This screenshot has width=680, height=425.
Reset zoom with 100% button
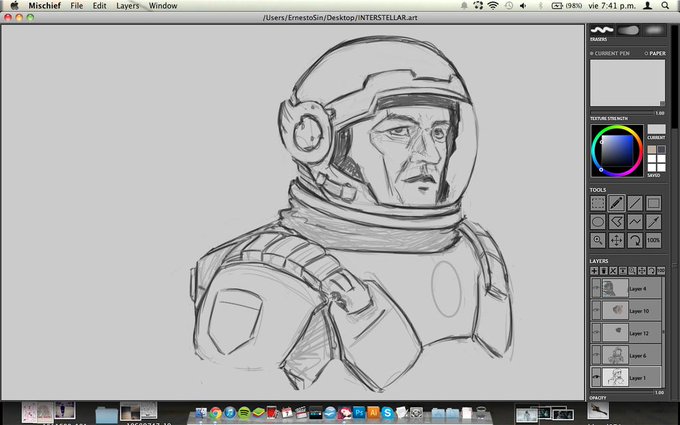(x=653, y=240)
